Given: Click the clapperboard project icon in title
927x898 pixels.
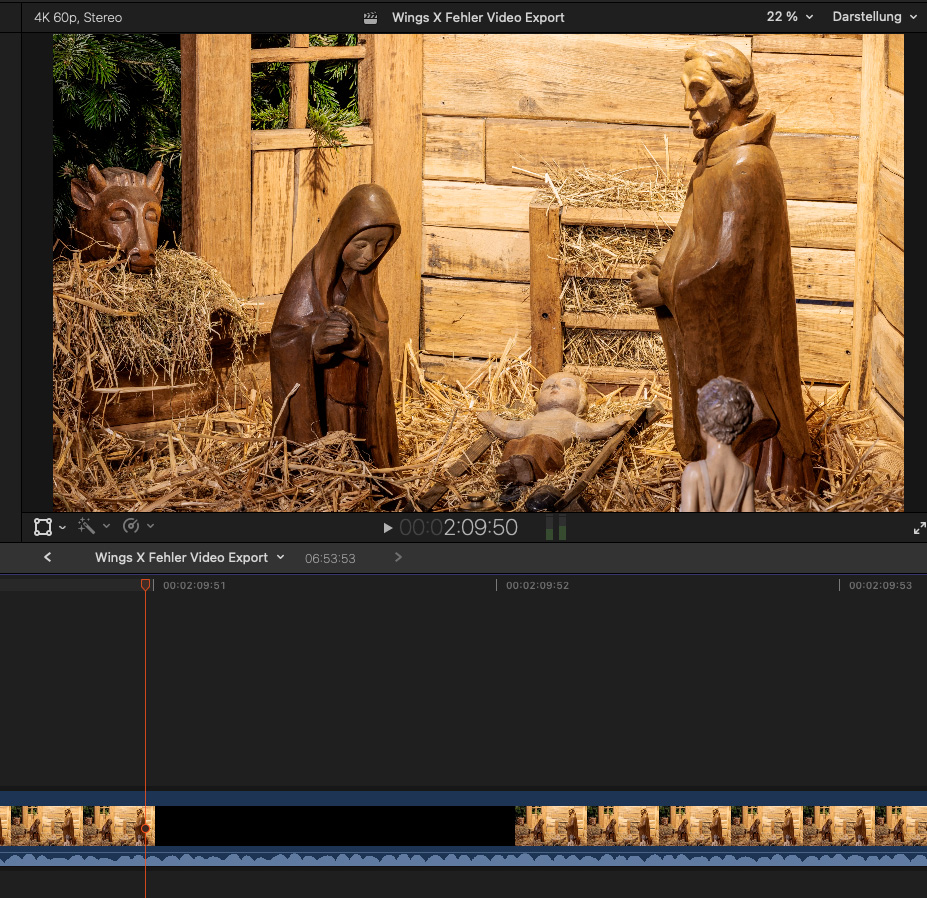Looking at the screenshot, I should pos(370,18).
